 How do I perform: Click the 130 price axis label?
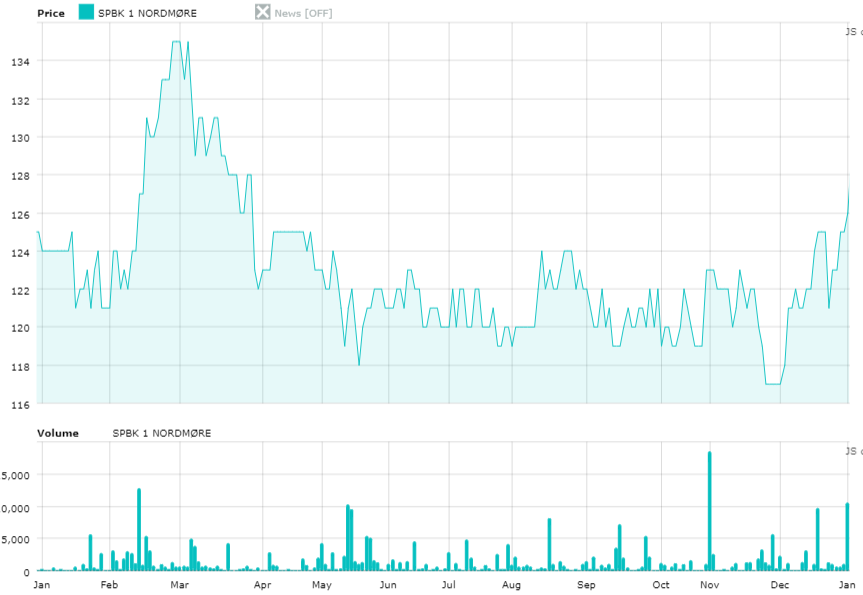coord(20,138)
